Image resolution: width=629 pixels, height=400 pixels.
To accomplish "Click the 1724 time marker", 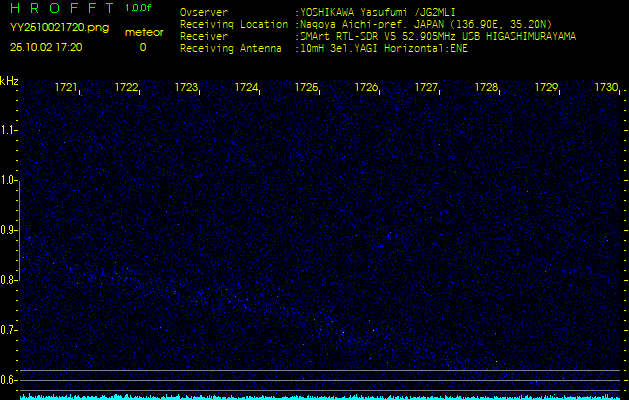I will pos(246,87).
